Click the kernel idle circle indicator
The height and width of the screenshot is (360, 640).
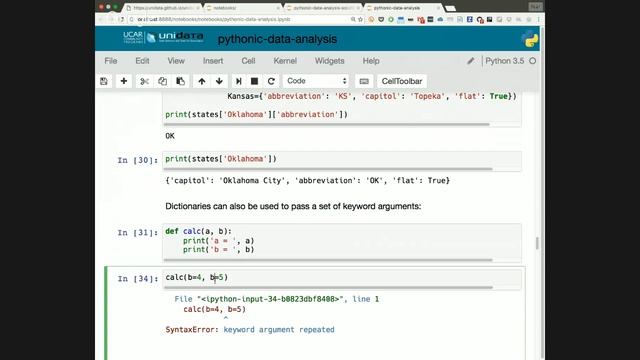[533, 61]
